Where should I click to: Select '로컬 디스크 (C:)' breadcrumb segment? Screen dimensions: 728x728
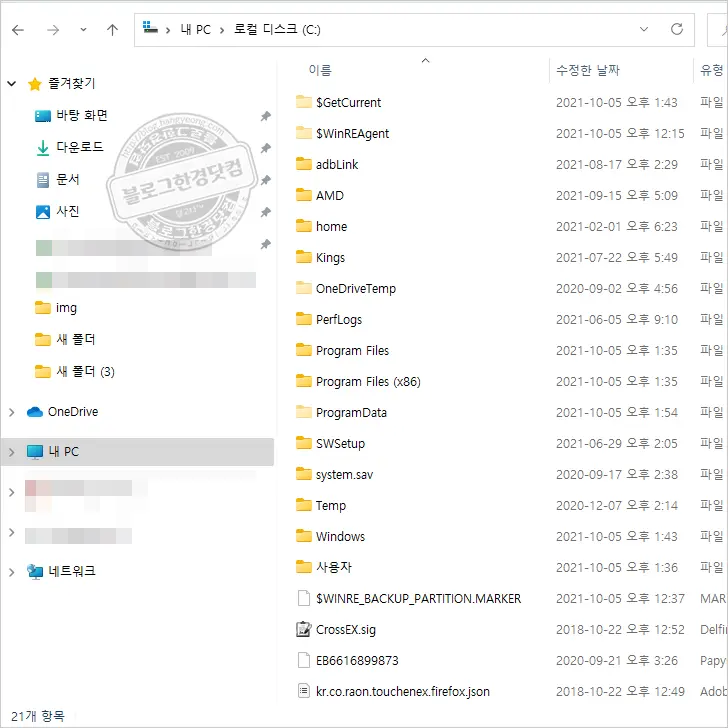coord(277,30)
